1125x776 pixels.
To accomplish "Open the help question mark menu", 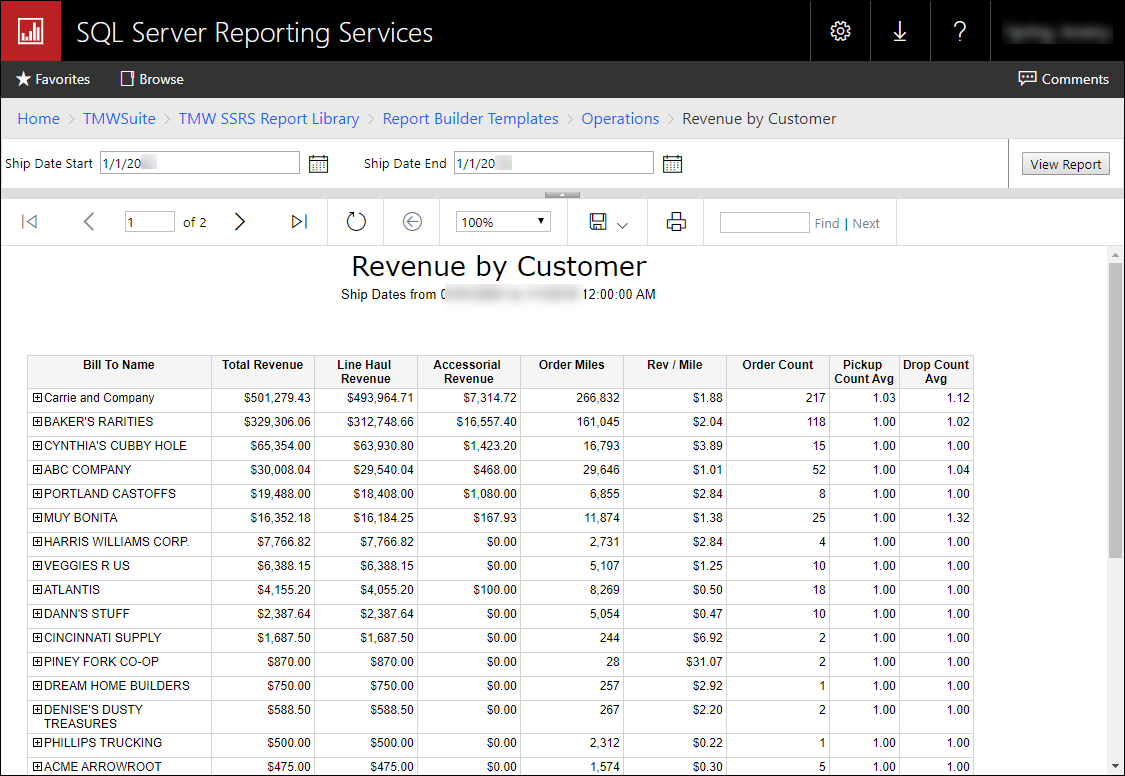I will (x=960, y=31).
